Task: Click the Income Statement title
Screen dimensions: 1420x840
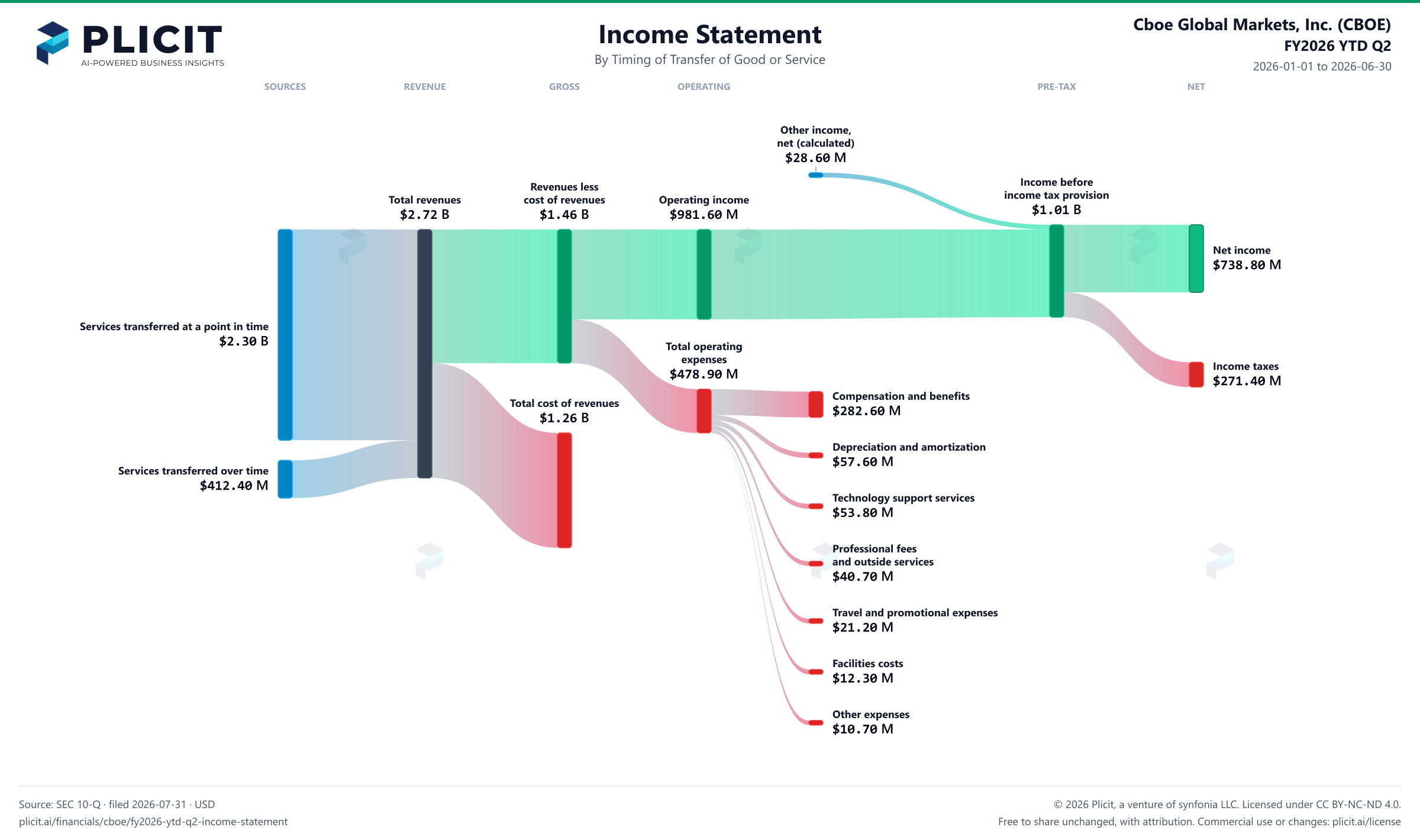Action: [710, 34]
